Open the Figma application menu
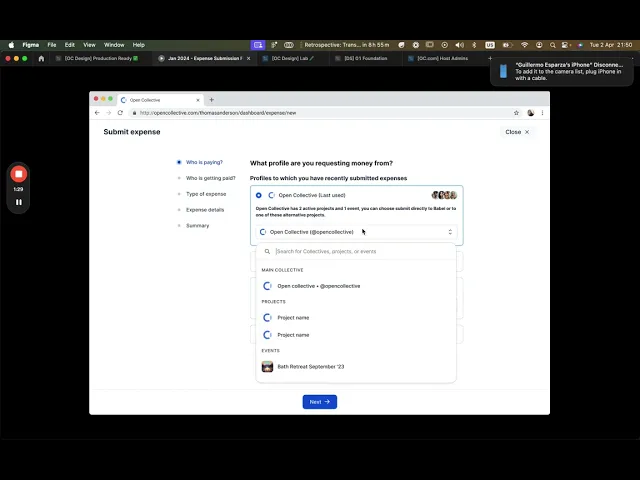 [x=31, y=45]
